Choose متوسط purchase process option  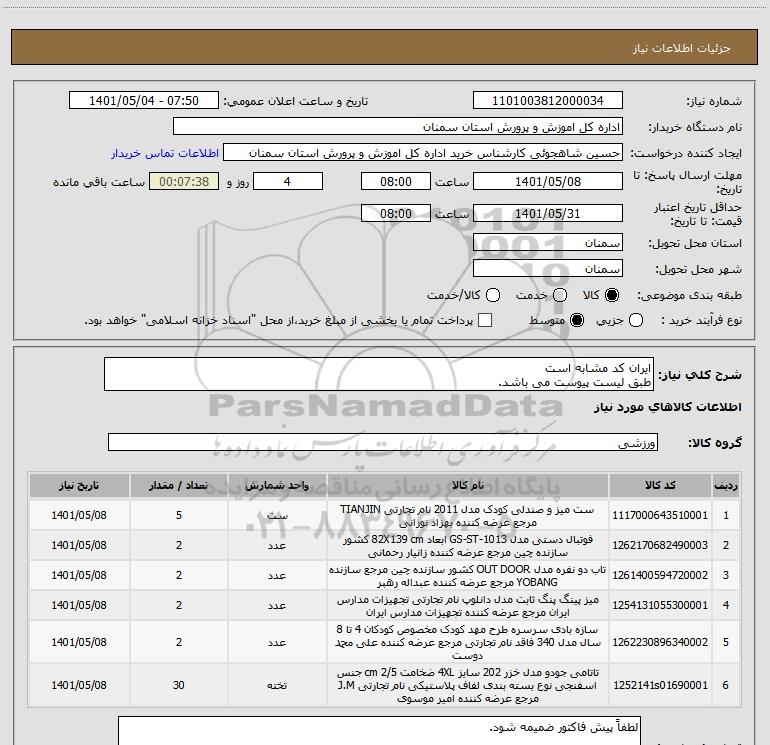[x=577, y=320]
